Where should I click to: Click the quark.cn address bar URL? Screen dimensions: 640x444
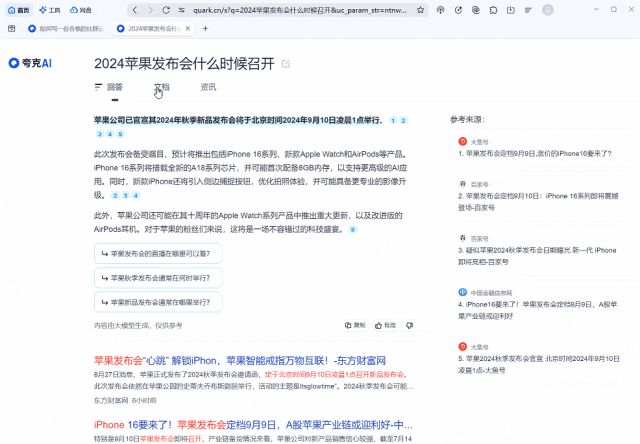pyautogui.click(x=300, y=10)
